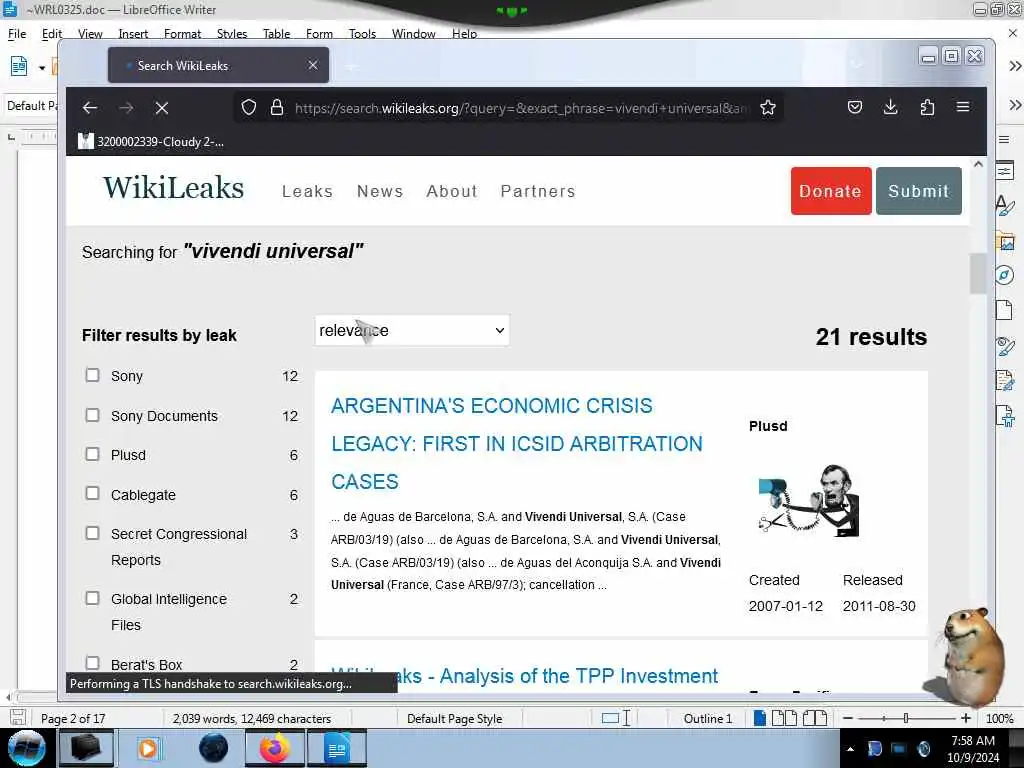1024x768 pixels.
Task: Open Writer sidebar Manage Changes deck
Action: point(1005,380)
